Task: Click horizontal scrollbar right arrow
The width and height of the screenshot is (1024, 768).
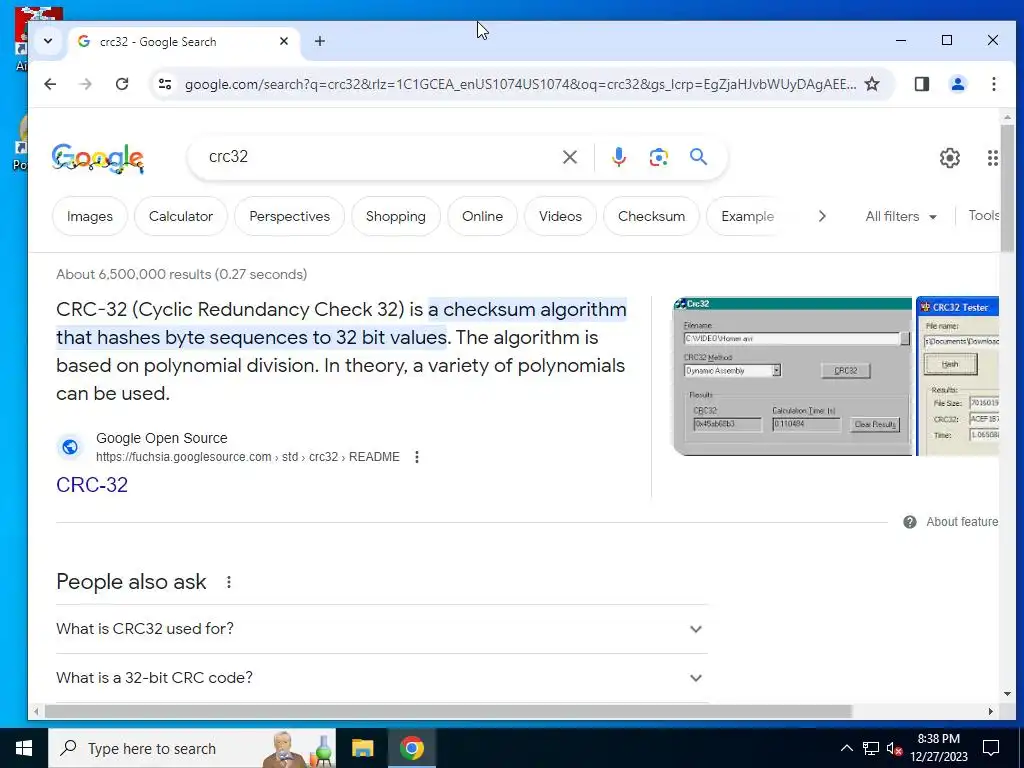Action: (x=991, y=711)
